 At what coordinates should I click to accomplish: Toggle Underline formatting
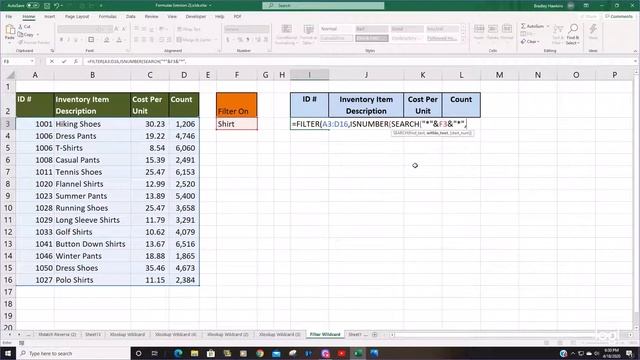coord(76,40)
